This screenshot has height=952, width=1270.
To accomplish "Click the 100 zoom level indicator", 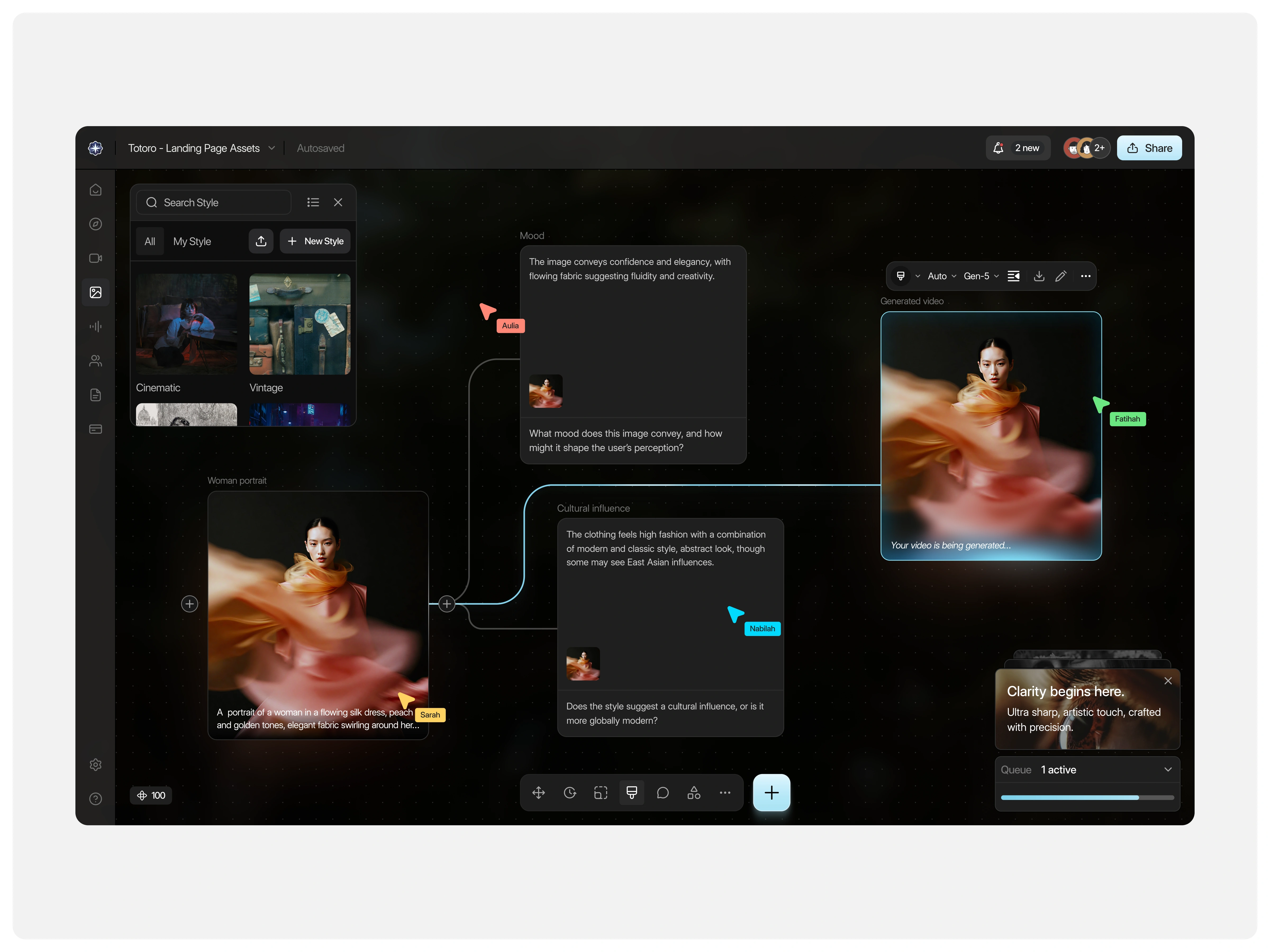I will (x=152, y=795).
